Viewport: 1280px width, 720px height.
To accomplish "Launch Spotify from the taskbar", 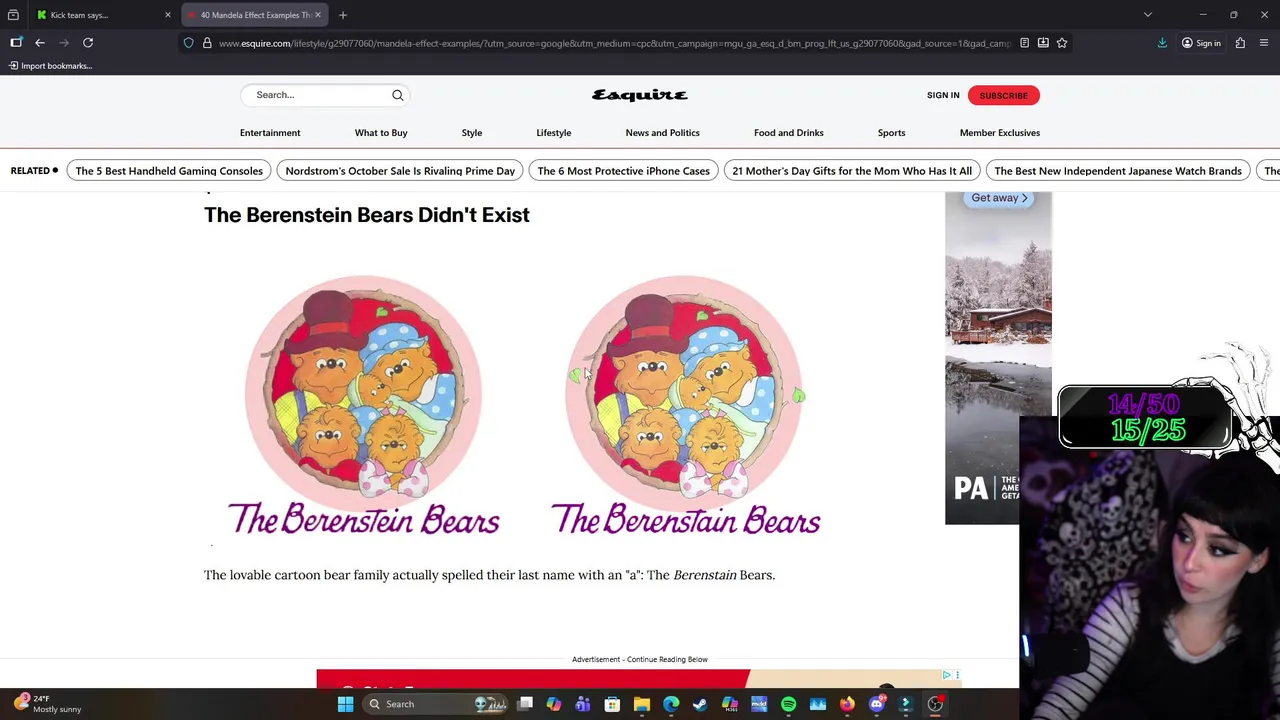I will [x=788, y=704].
